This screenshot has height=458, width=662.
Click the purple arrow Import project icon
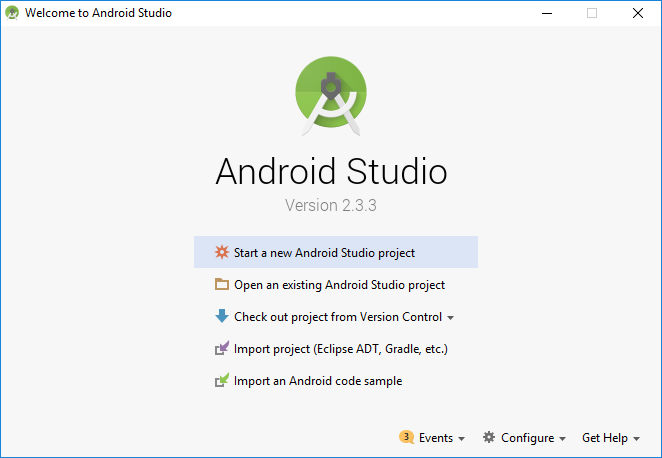pos(222,348)
